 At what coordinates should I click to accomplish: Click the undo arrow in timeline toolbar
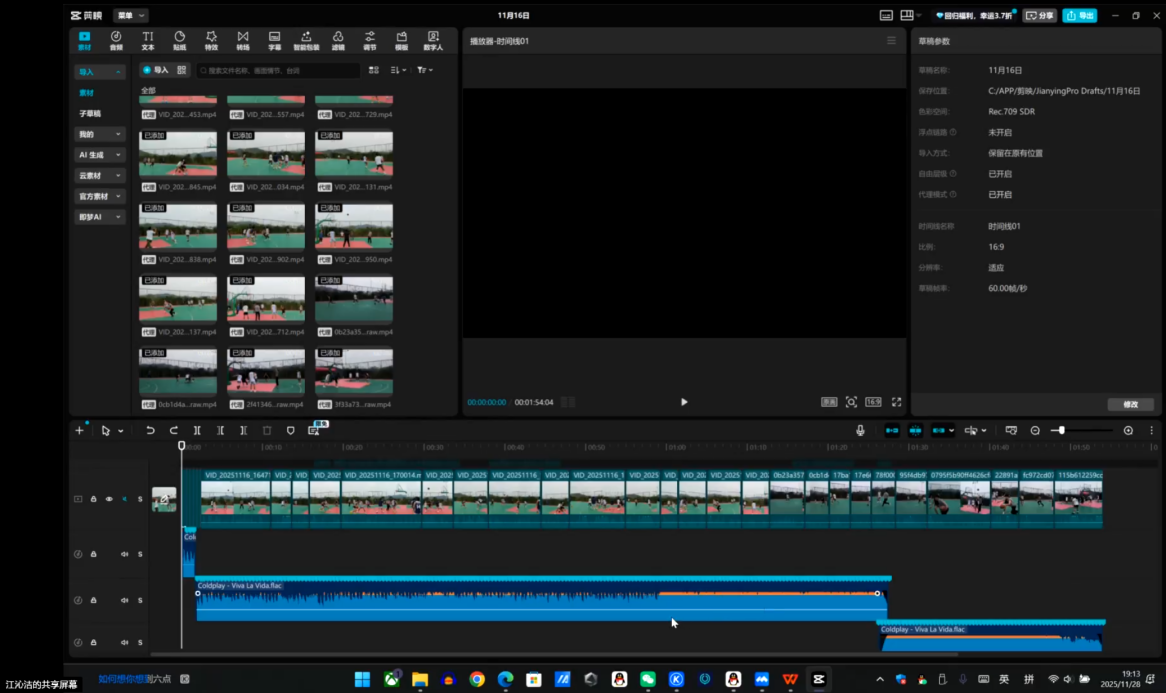pyautogui.click(x=150, y=430)
